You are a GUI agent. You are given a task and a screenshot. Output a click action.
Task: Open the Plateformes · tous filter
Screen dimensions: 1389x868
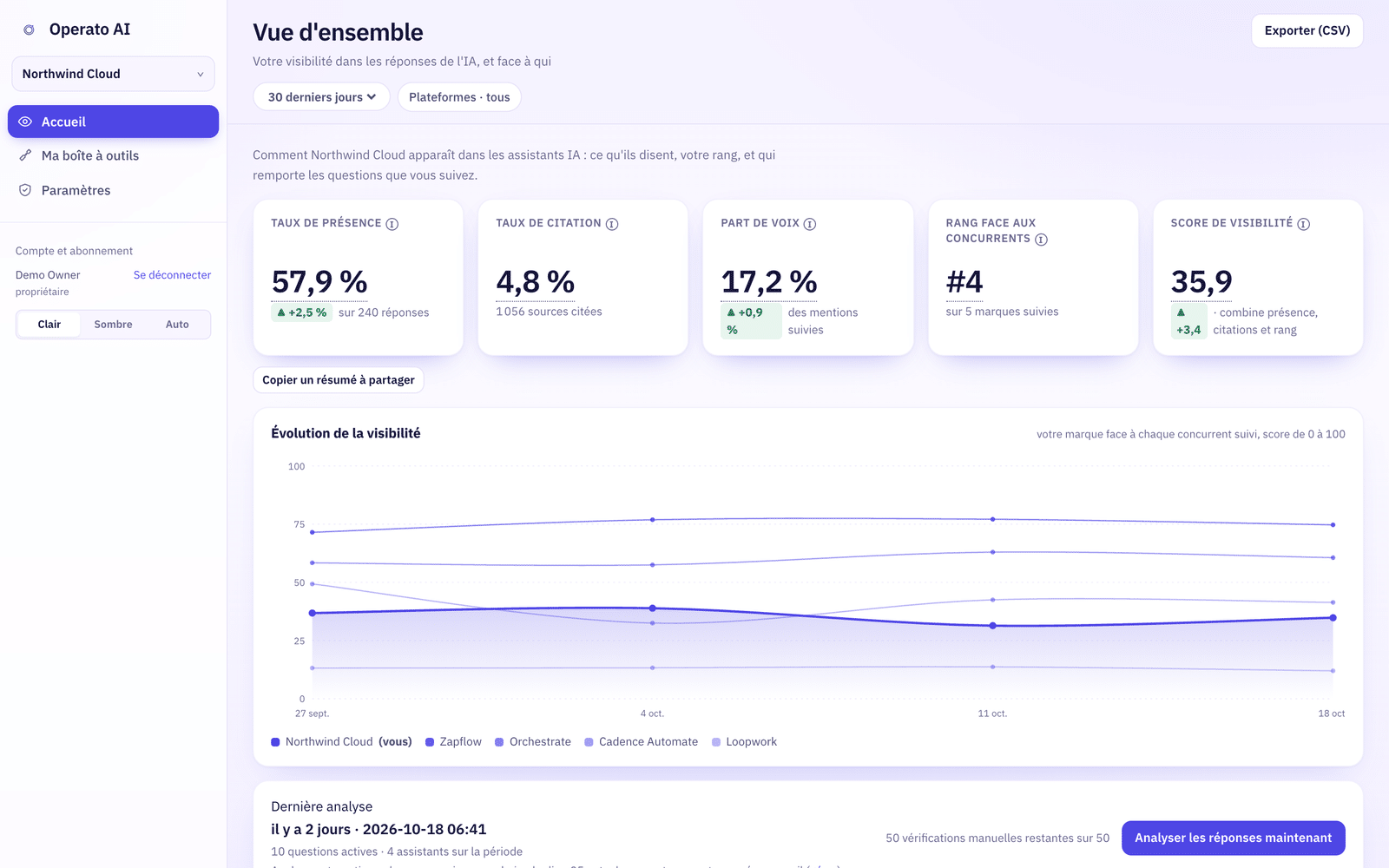click(x=459, y=97)
